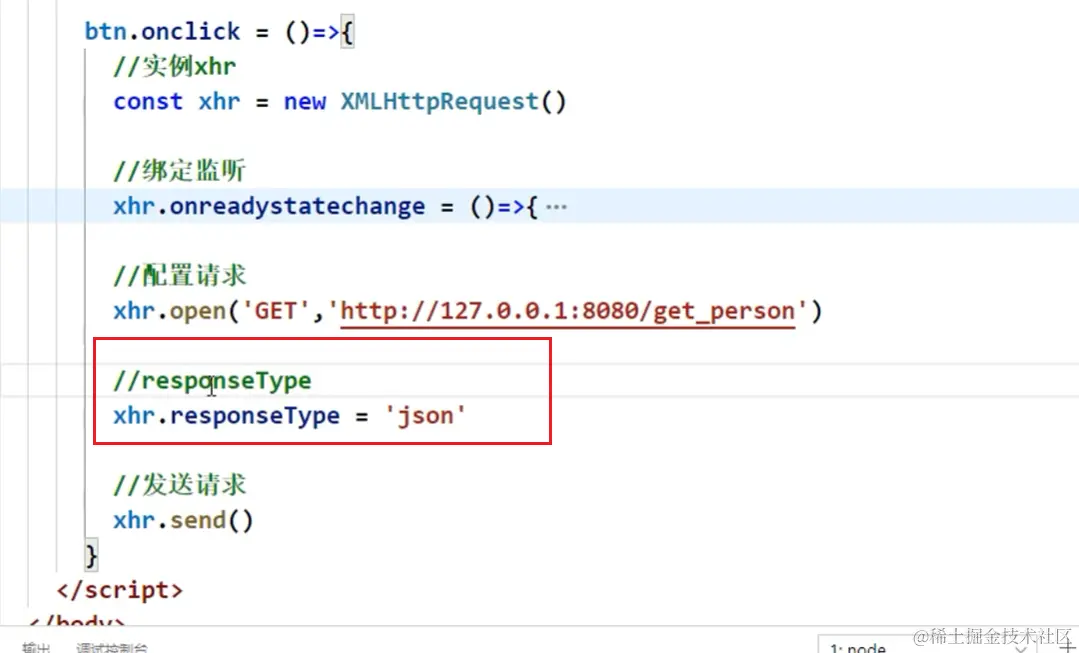Click the 'json' string value
The height and width of the screenshot is (653, 1079).
point(426,416)
